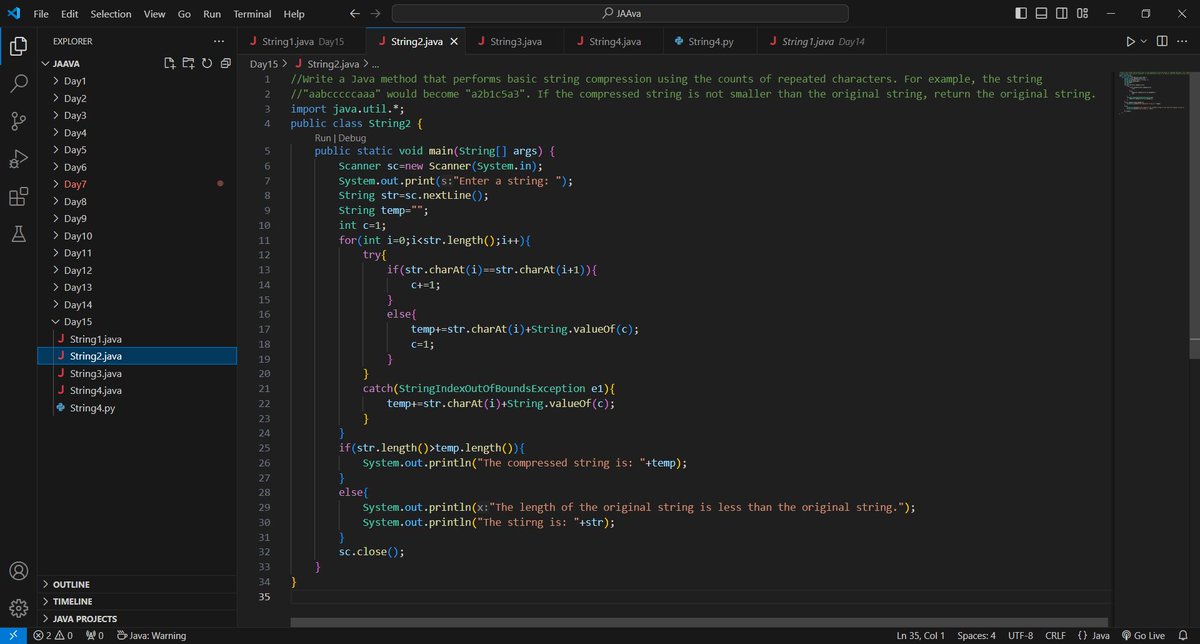Click the JAAva search box in title bar
The width and height of the screenshot is (1200, 644).
click(620, 14)
